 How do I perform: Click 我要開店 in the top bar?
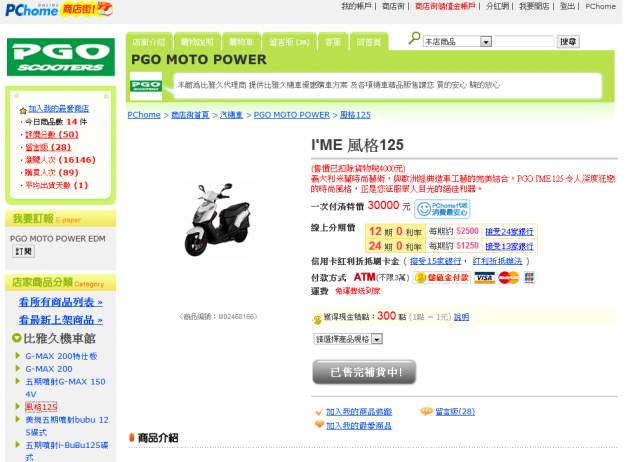[x=534, y=7]
